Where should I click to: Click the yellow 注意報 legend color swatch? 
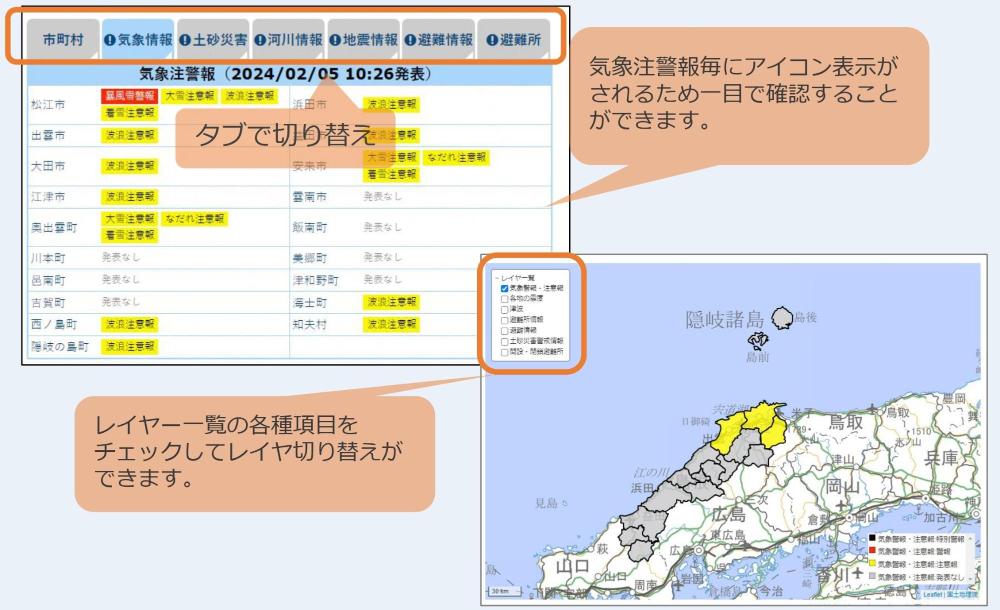tap(872, 563)
